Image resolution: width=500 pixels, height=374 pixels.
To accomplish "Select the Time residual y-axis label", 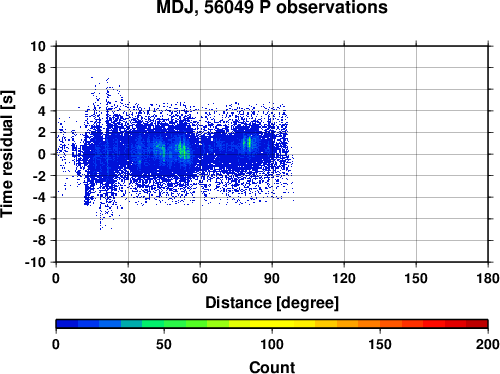I will click(x=7, y=154).
